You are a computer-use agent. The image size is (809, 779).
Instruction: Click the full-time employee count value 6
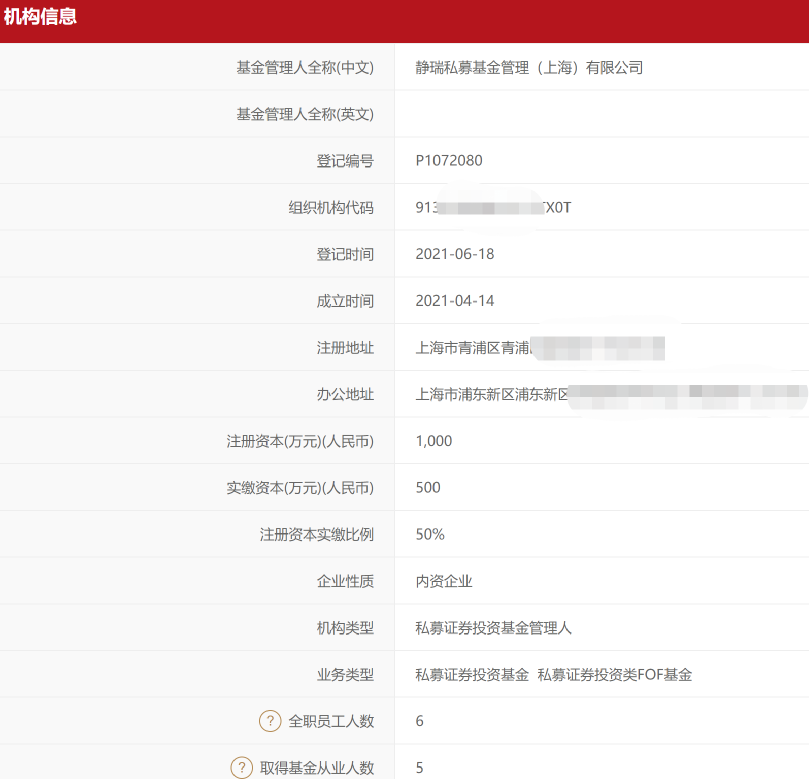418,720
